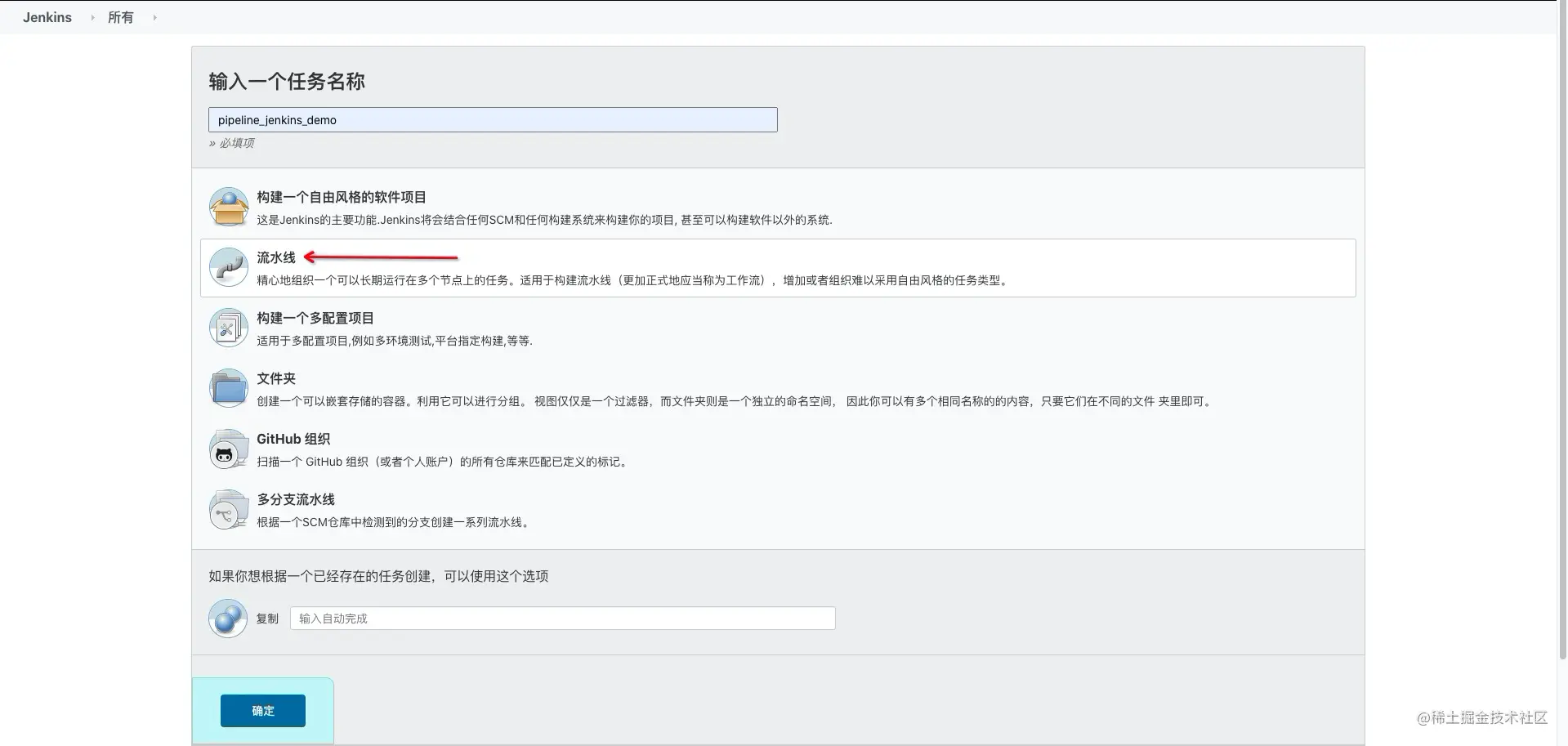Confirm with the 确定 button

(x=263, y=711)
